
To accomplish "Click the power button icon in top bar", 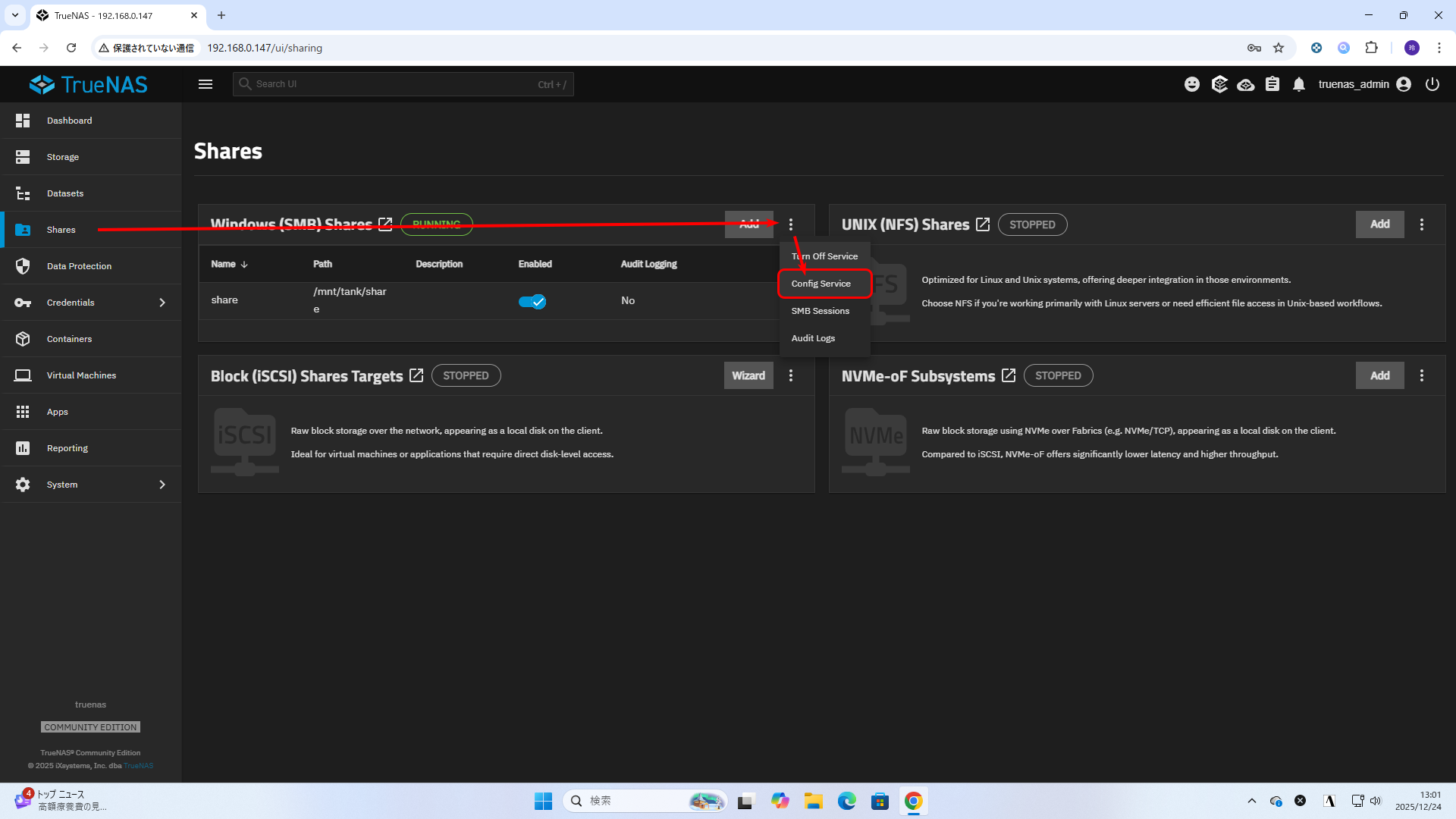I will pyautogui.click(x=1432, y=84).
